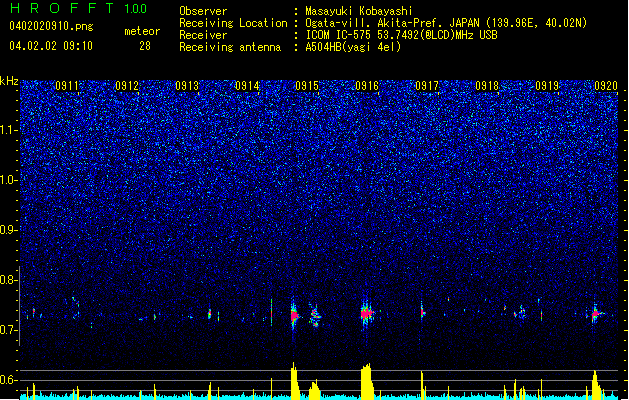Click the 0917 time marker
Screen dimensions: 629x400
pyautogui.click(x=427, y=86)
